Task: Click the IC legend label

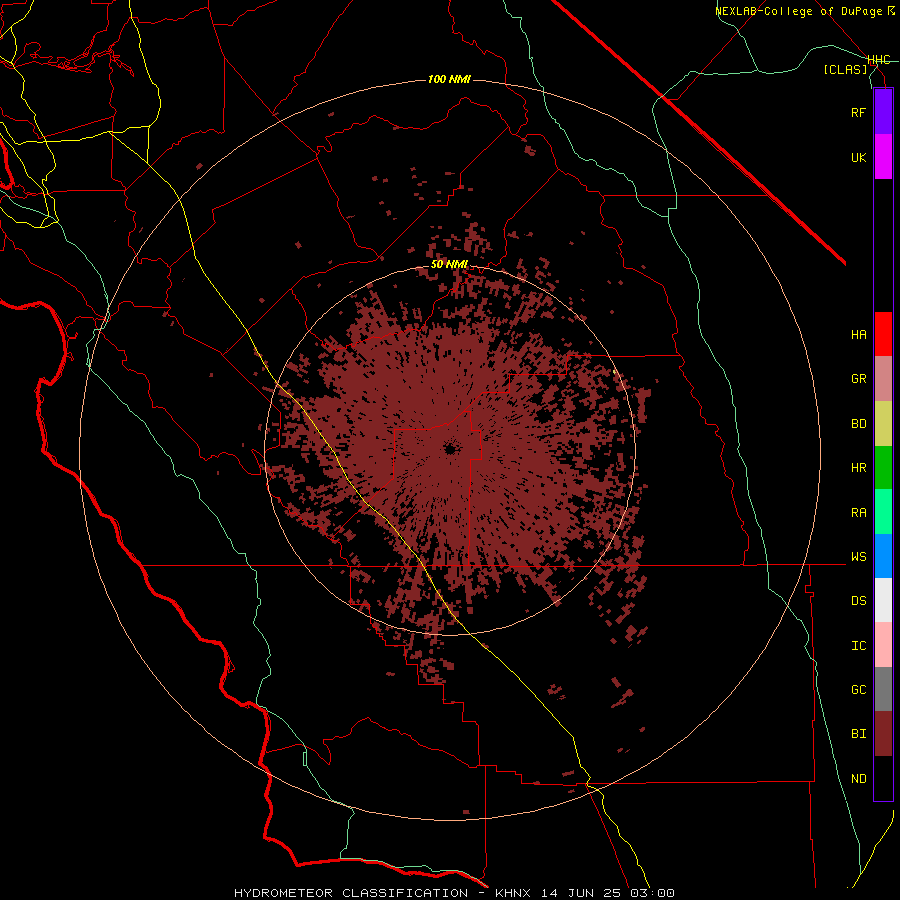Action: [858, 646]
